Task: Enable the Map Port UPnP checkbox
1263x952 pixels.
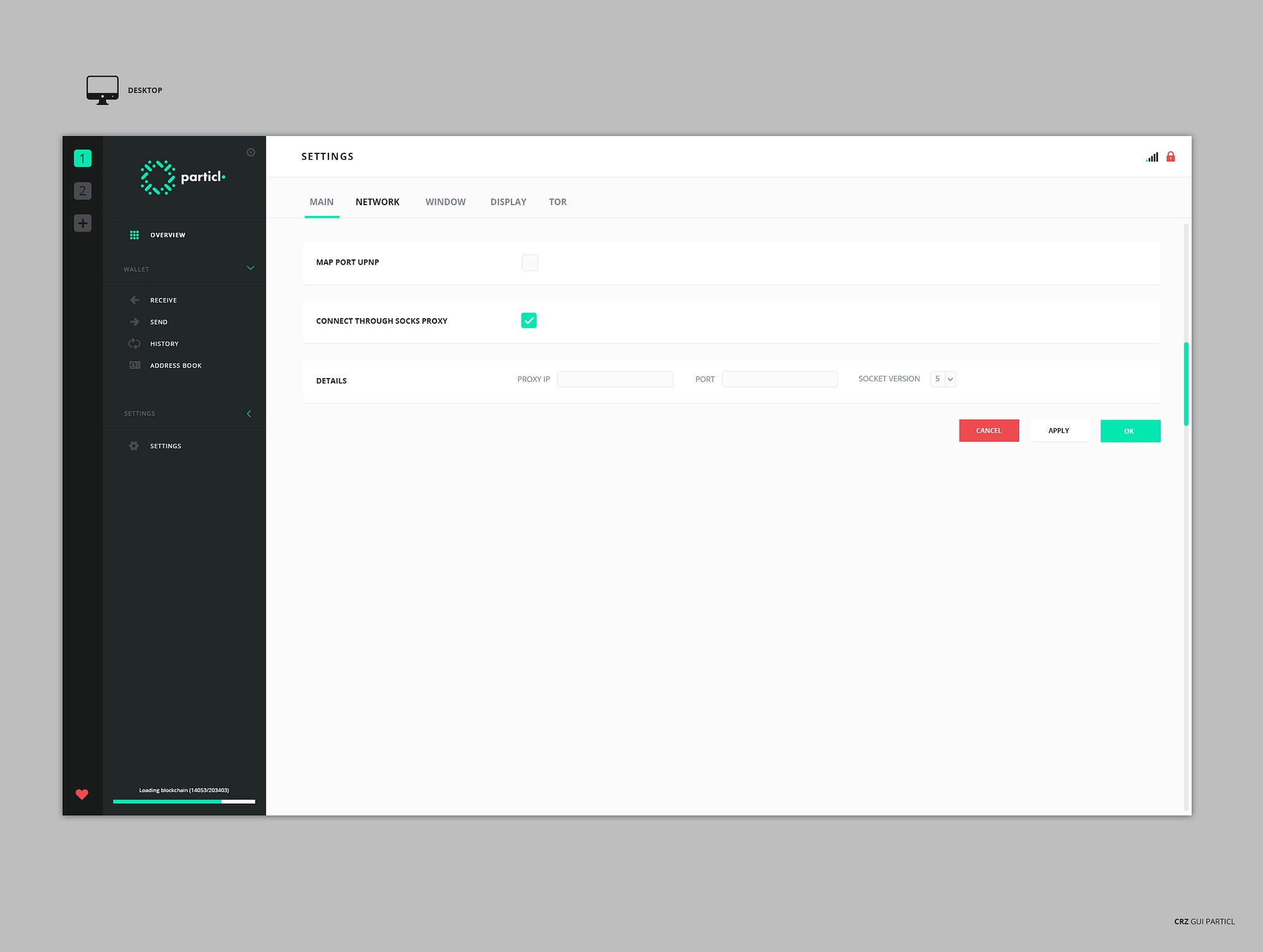Action: [x=529, y=263]
